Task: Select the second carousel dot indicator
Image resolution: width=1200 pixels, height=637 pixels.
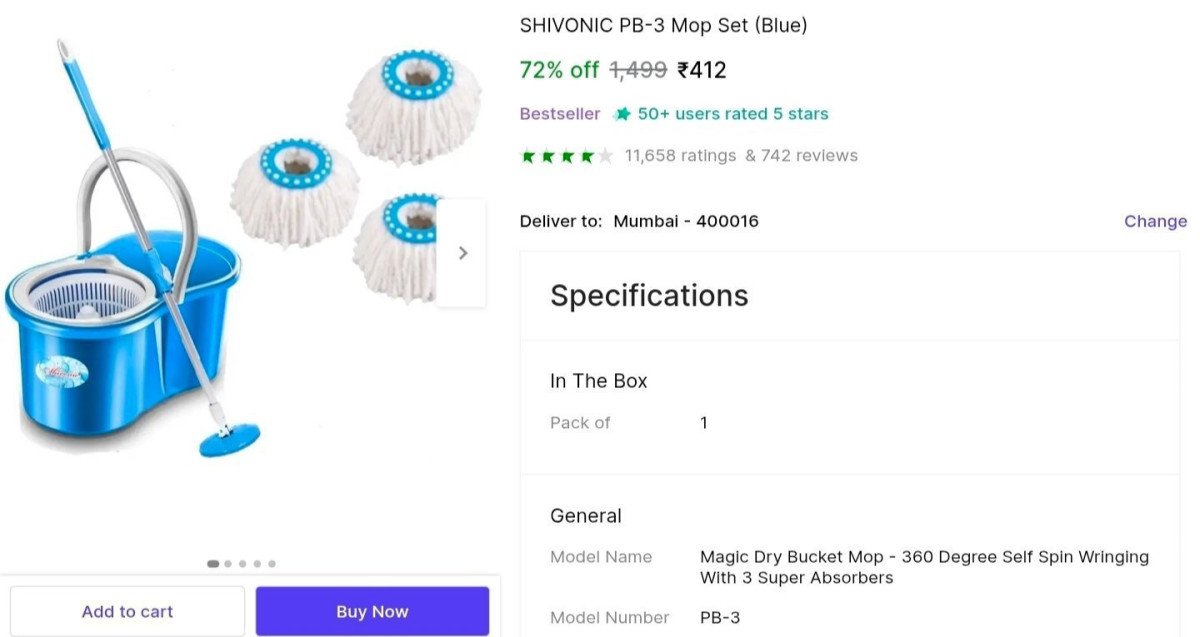Action: pos(227,563)
